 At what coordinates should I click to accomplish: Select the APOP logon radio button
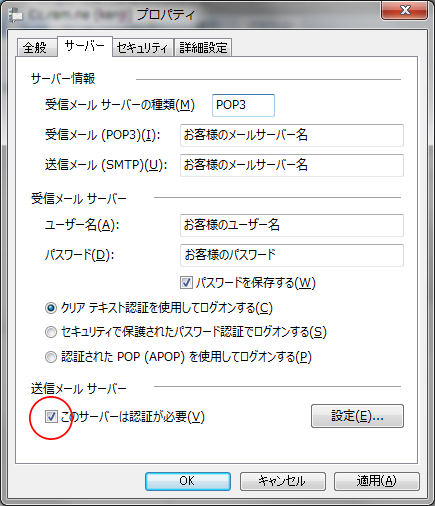coord(51,357)
